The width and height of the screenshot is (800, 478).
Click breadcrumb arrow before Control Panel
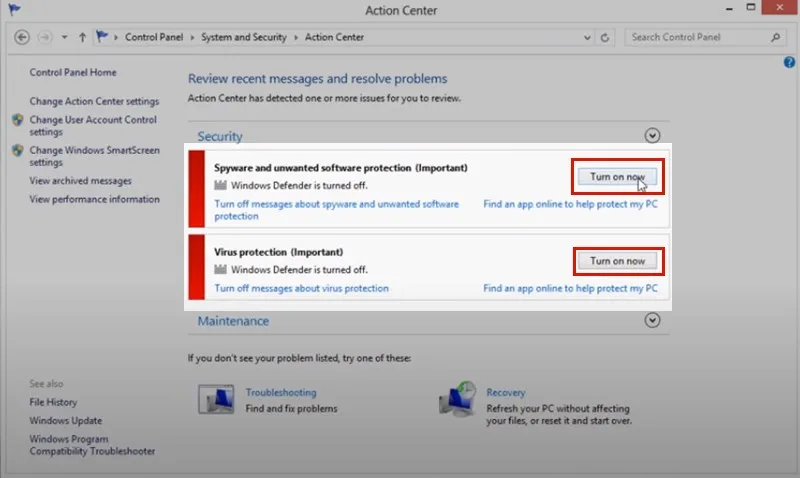(116, 37)
